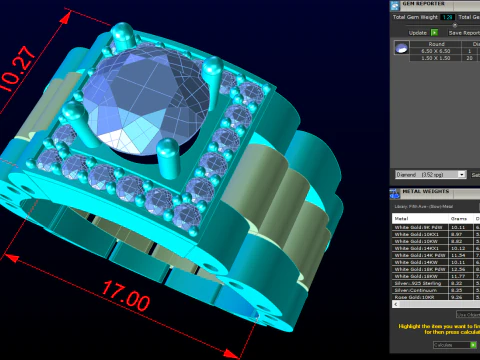Image resolution: width=480 pixels, height=360 pixels.
Task: Click the green Calculate arrow icon
Action: [473, 345]
